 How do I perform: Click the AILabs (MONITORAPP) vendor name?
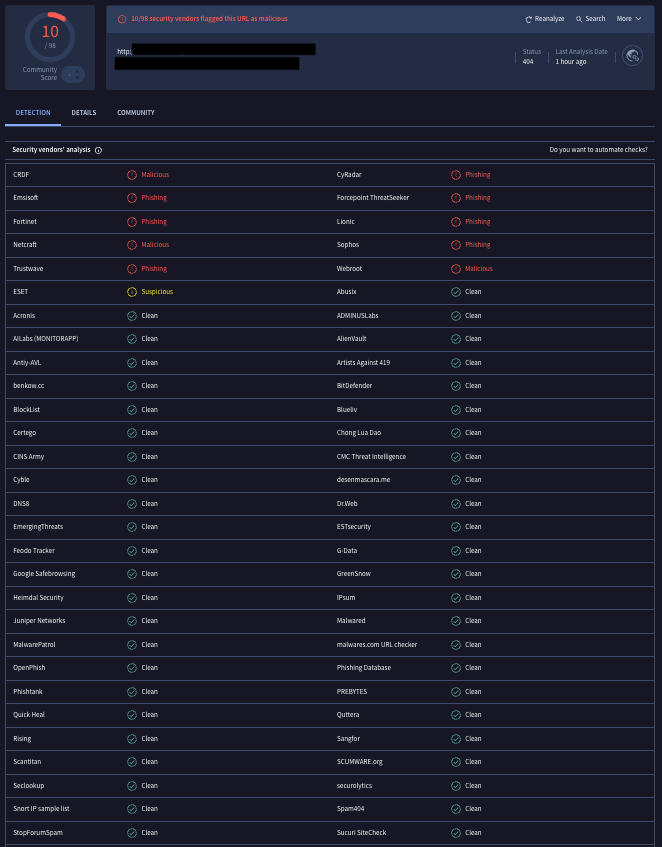[x=46, y=339]
